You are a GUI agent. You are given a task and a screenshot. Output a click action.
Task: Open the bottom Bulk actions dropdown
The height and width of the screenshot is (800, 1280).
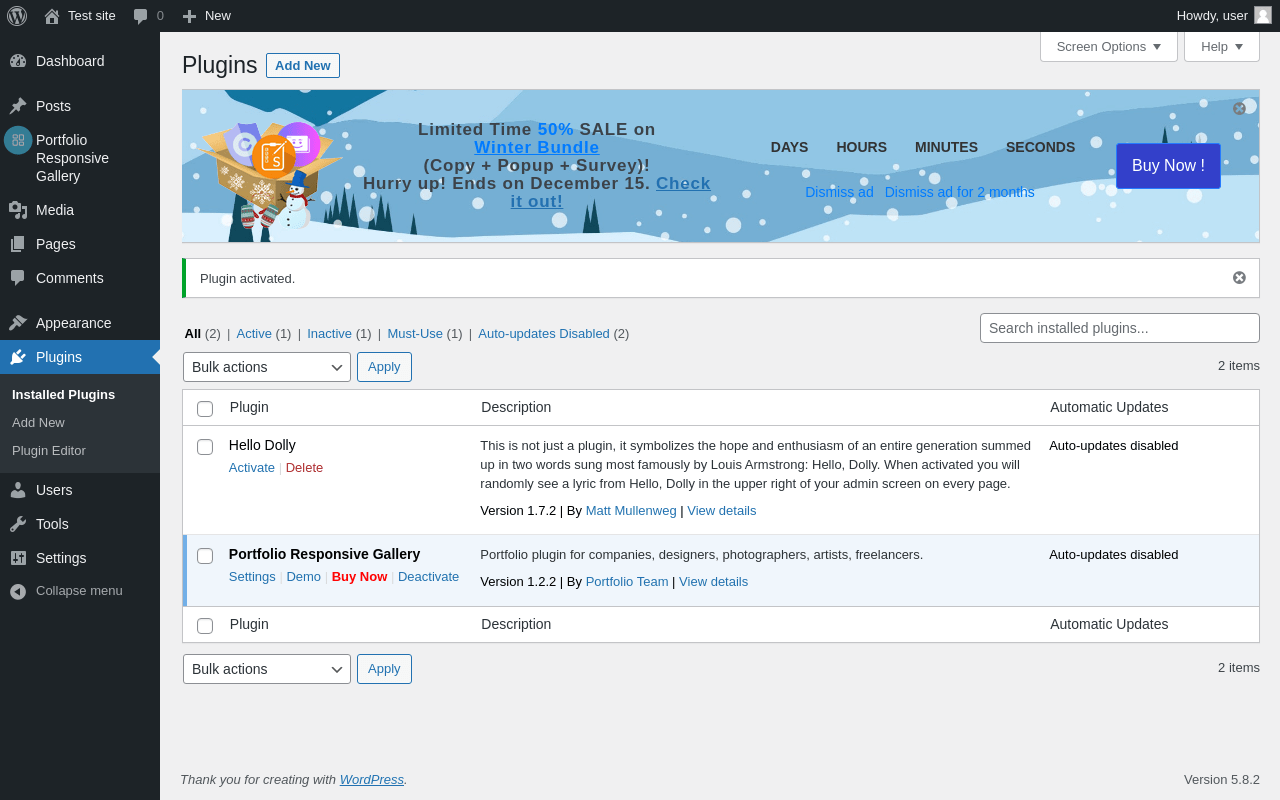[267, 669]
